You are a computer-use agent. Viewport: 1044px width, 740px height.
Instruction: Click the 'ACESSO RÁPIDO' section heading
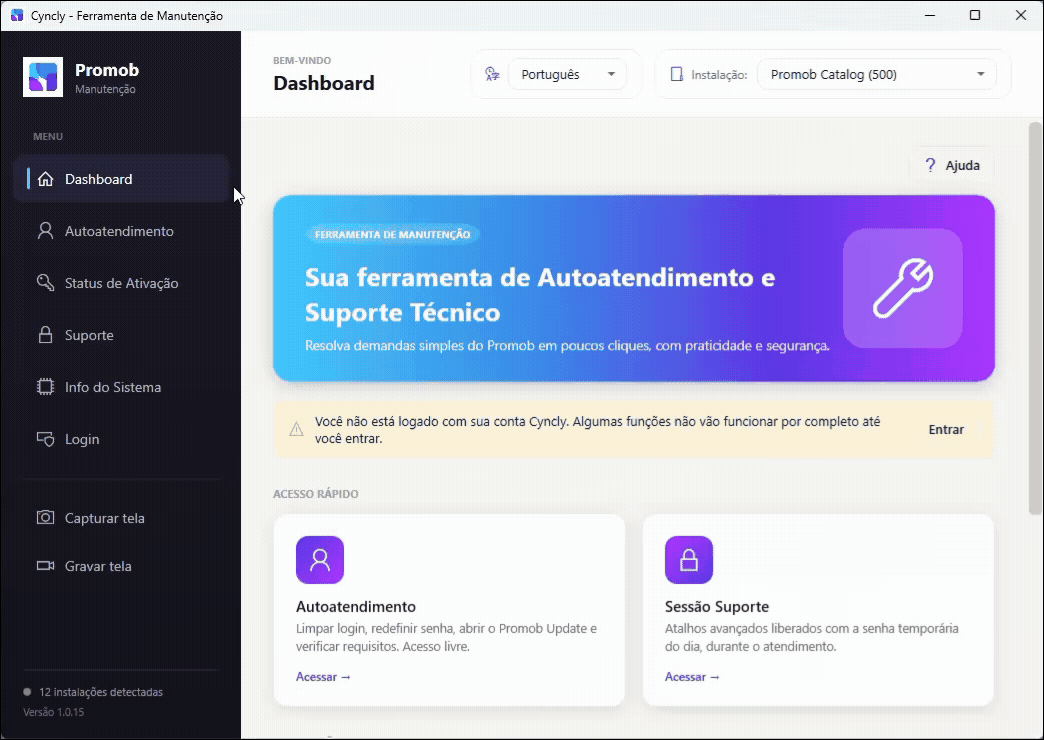click(x=316, y=494)
